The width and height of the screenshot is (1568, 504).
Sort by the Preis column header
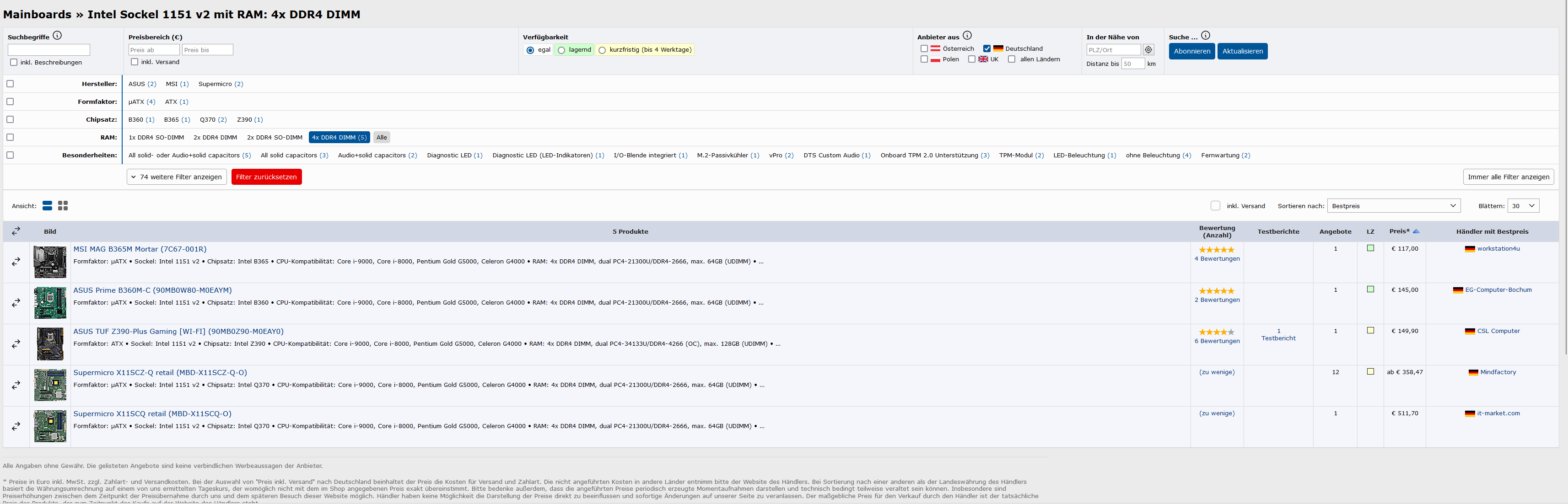coord(1399,231)
